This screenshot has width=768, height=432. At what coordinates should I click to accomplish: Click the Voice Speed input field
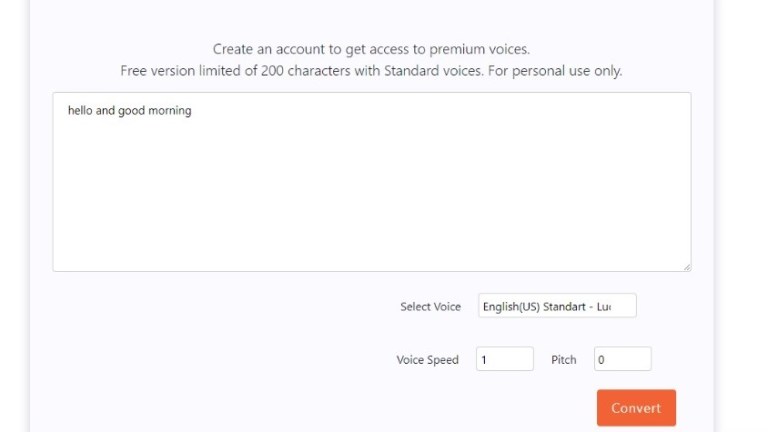click(504, 359)
